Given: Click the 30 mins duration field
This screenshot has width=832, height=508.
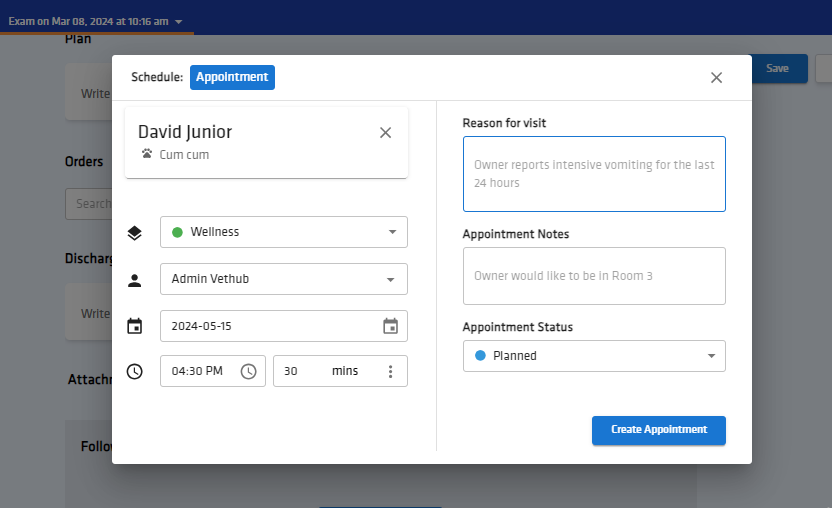Looking at the screenshot, I should [340, 371].
